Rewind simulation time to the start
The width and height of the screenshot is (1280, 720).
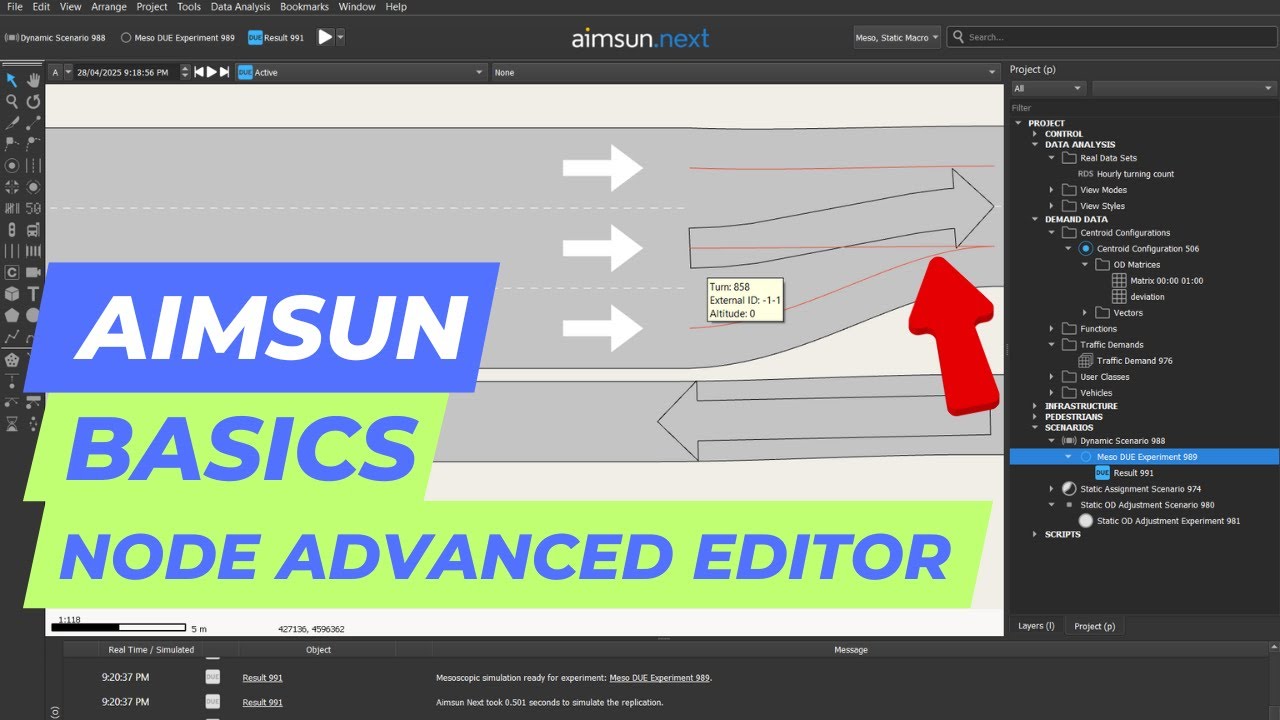(x=199, y=72)
